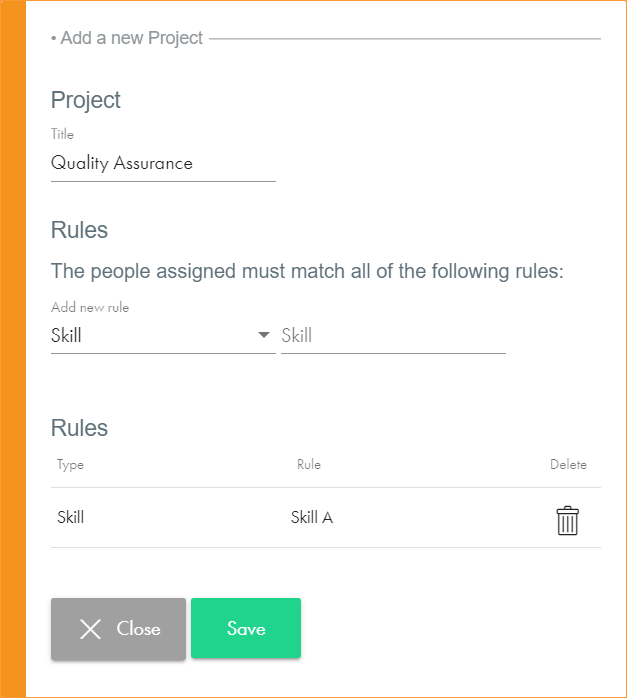Click the Project section heading

click(x=86, y=100)
